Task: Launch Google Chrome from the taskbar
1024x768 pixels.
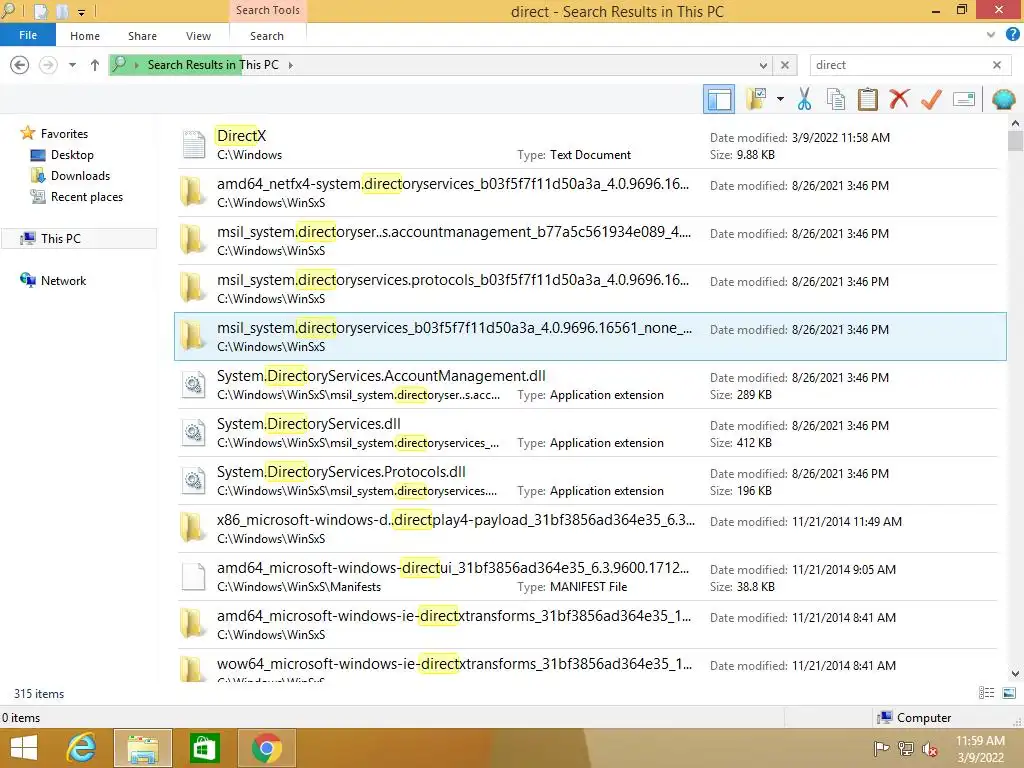Action: pos(266,748)
